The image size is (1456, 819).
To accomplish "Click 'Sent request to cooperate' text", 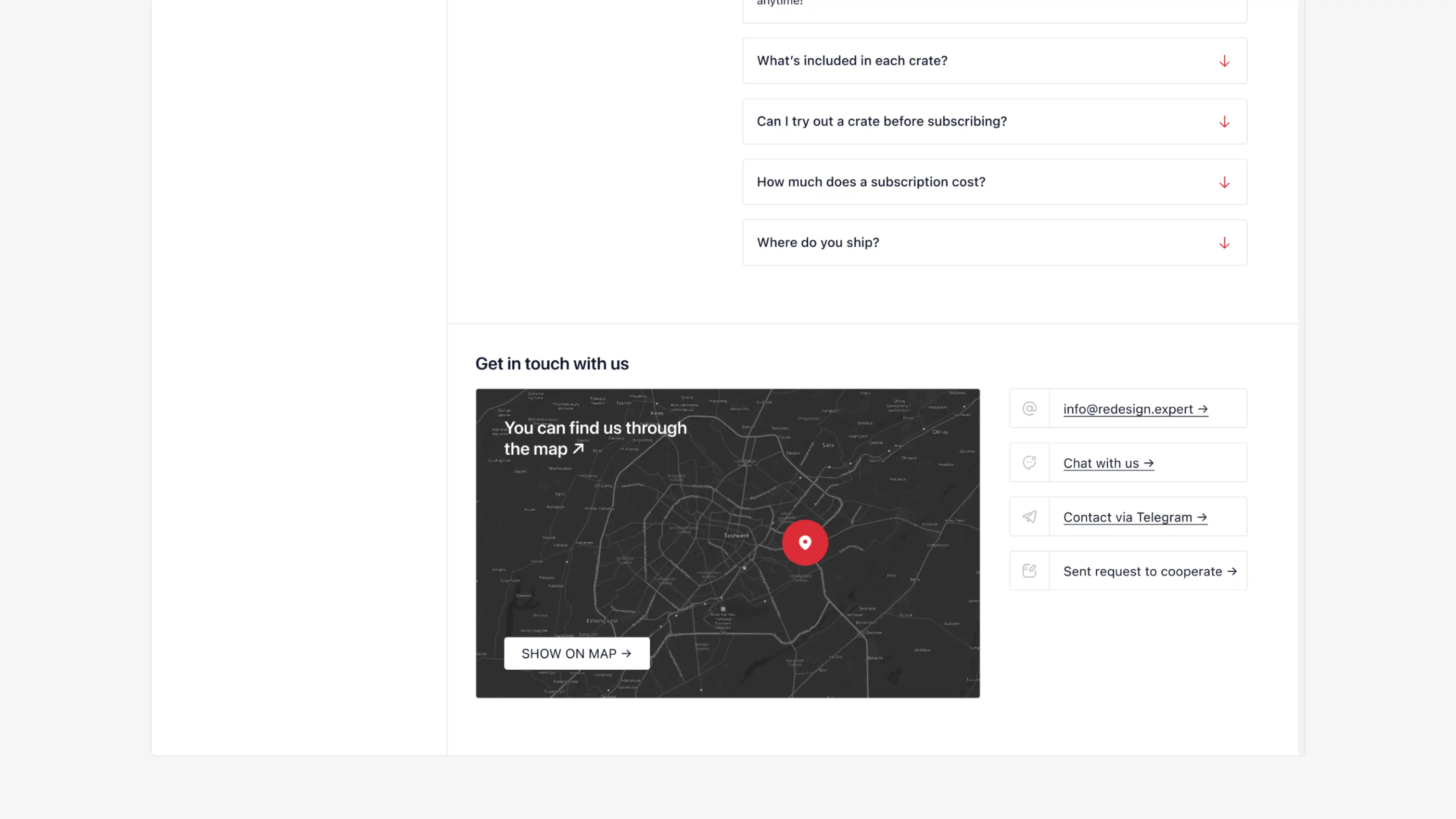I will point(1142,572).
